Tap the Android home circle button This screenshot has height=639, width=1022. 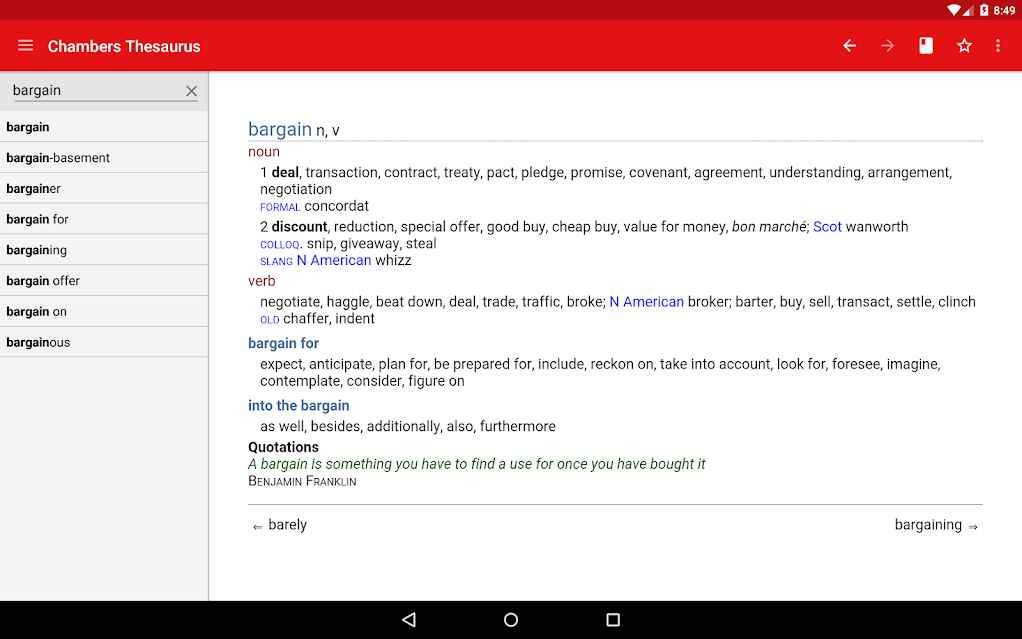pos(511,619)
